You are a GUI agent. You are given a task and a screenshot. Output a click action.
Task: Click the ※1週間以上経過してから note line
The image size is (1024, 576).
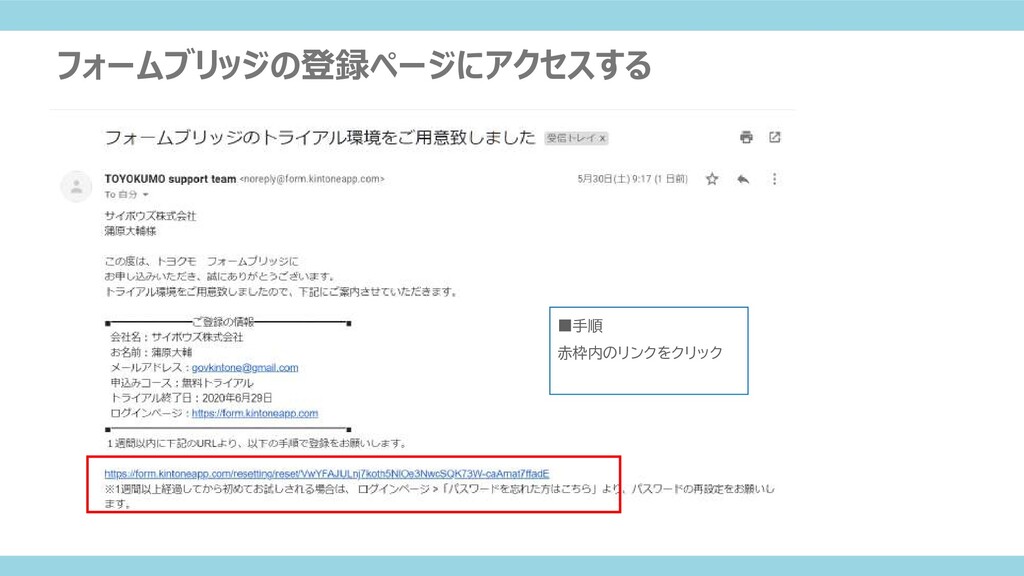pyautogui.click(x=439, y=496)
